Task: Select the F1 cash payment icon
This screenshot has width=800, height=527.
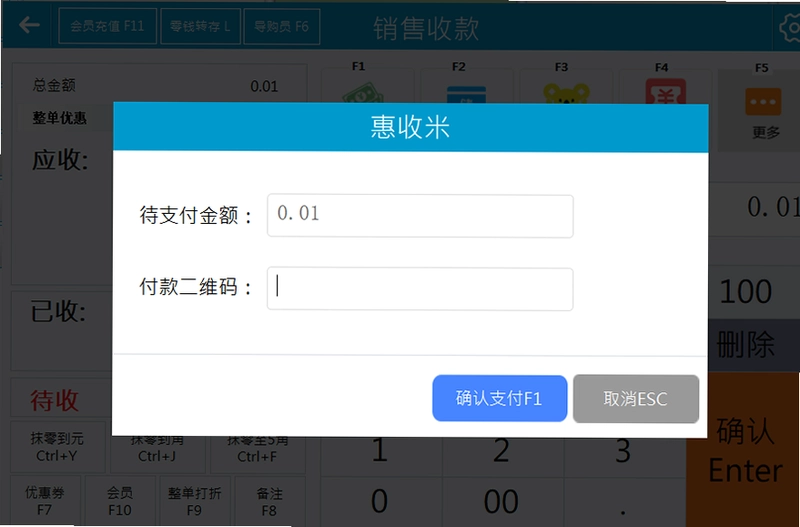Action: [x=363, y=93]
